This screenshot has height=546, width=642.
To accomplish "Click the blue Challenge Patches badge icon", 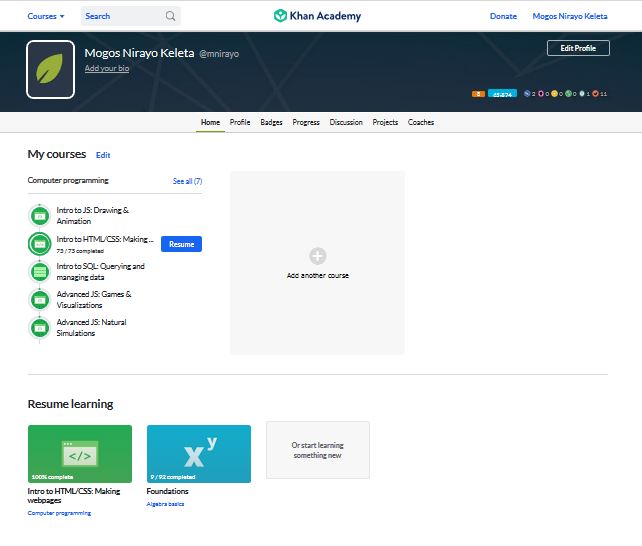I will 527,94.
